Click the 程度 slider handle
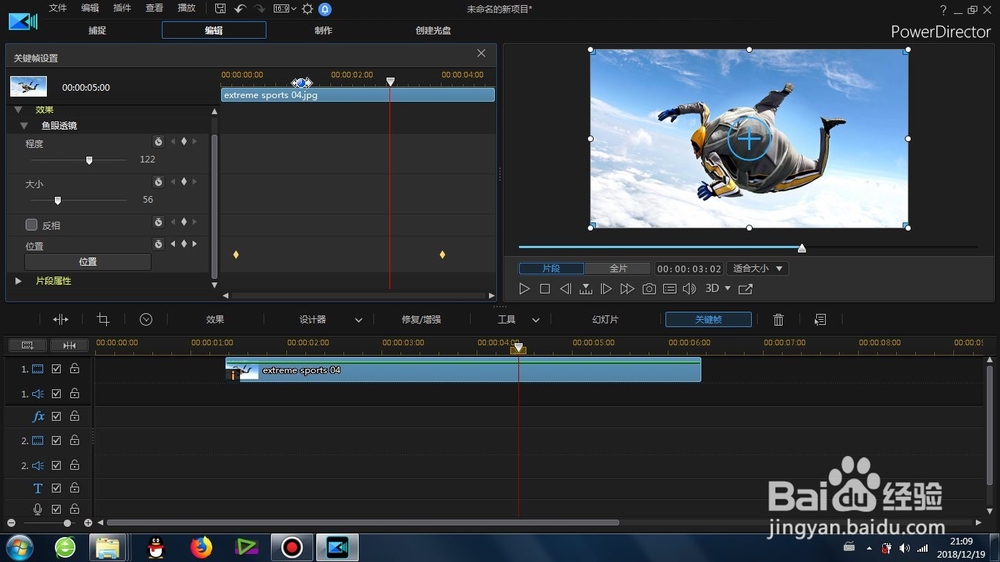This screenshot has height=562, width=1000. [x=89, y=160]
